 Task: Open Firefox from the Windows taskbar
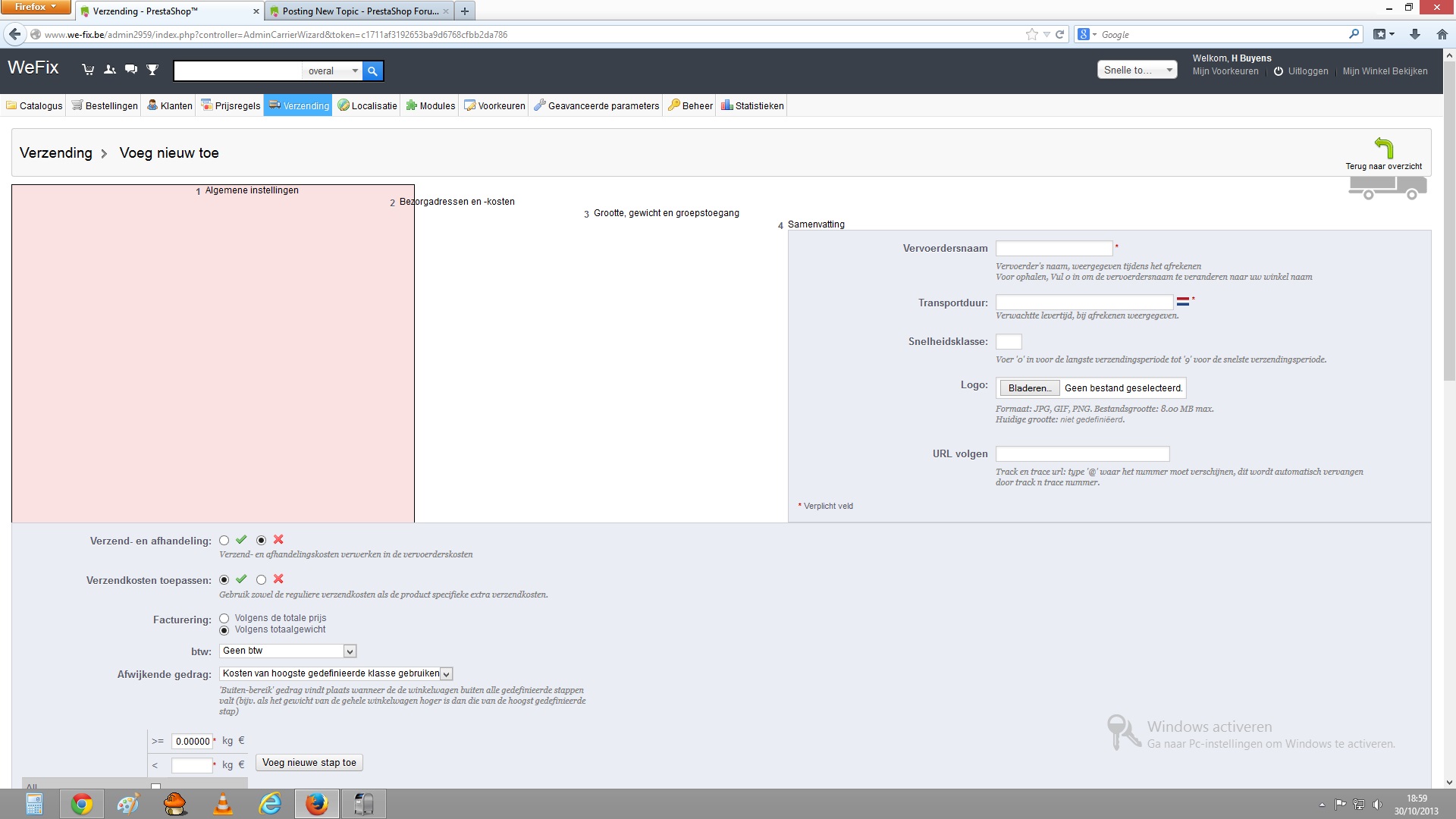tap(316, 803)
